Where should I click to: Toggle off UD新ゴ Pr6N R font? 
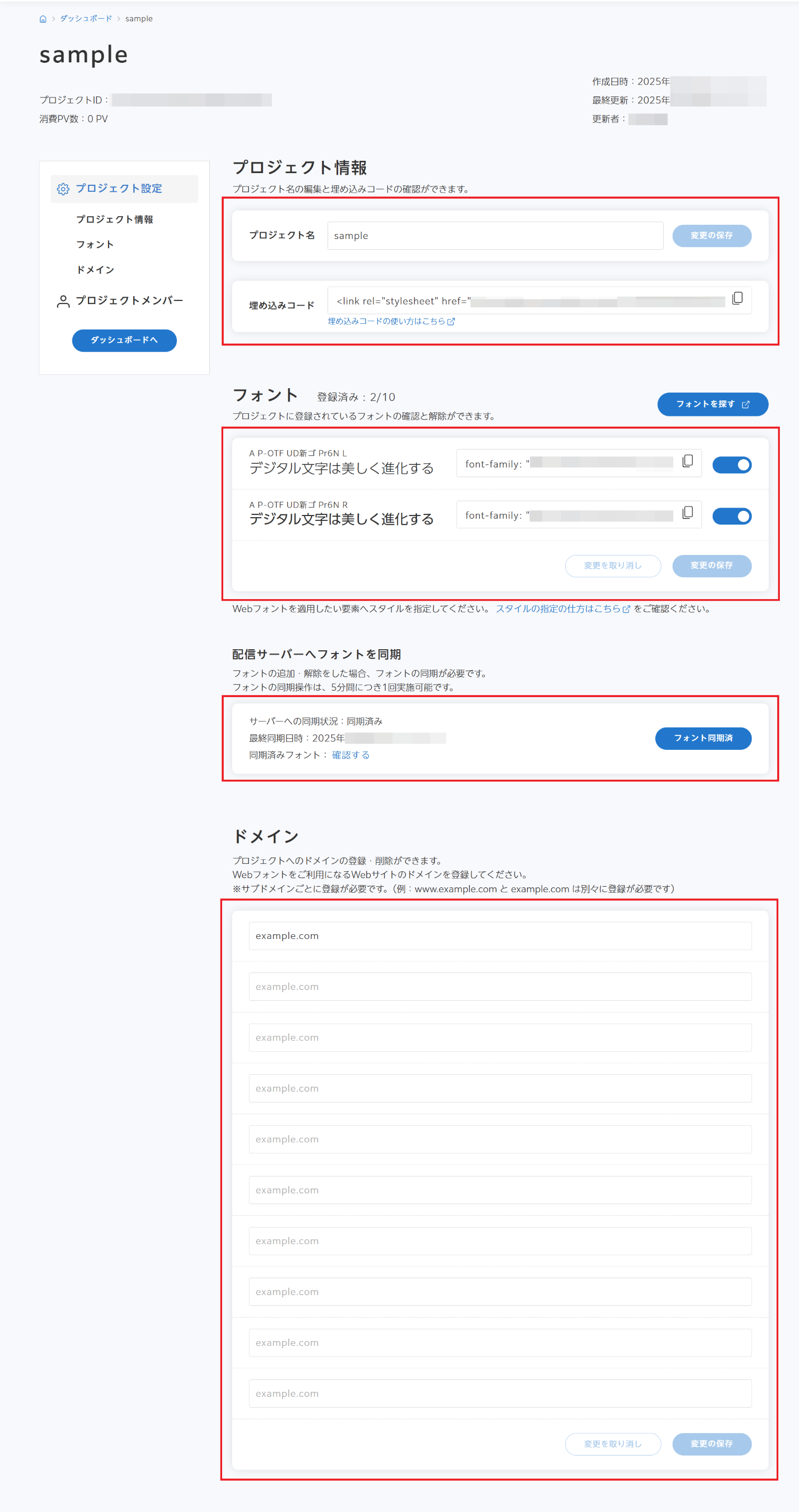731,517
